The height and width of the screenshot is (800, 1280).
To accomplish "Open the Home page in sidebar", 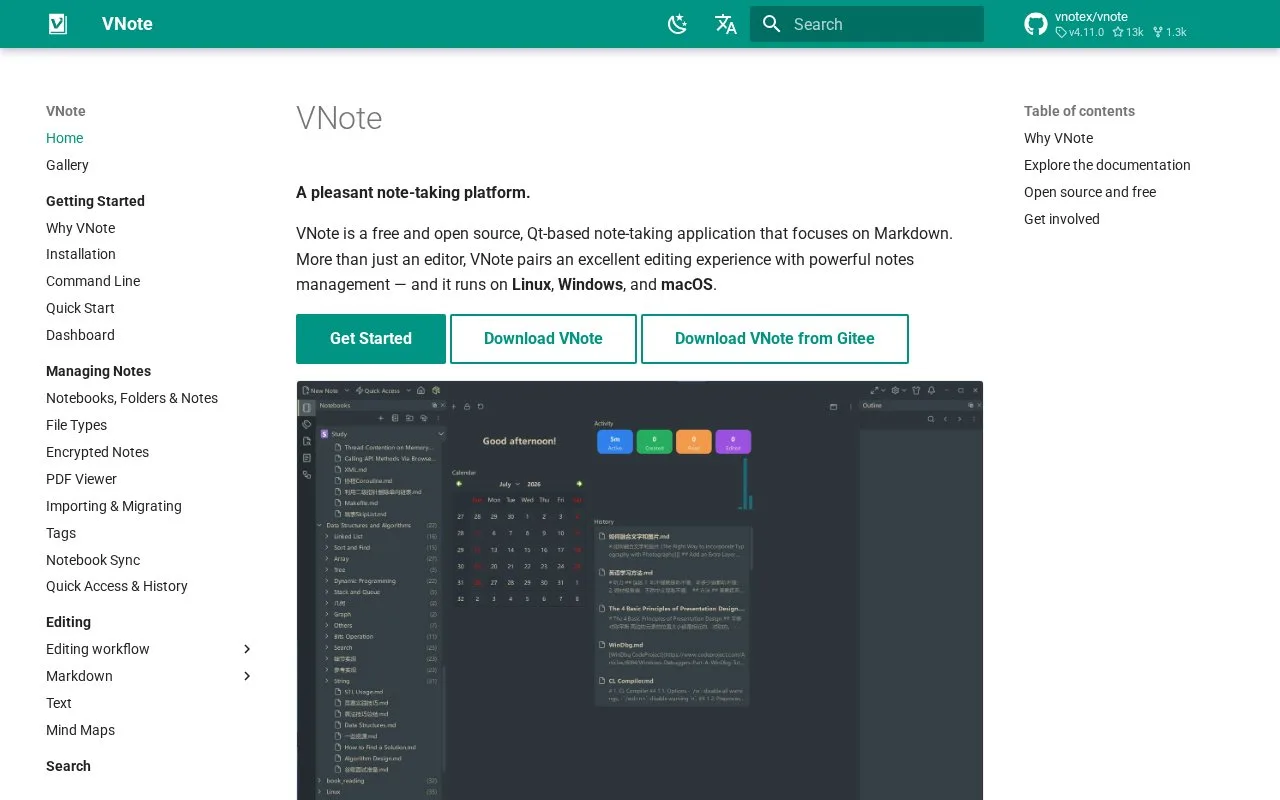I will (x=65, y=138).
